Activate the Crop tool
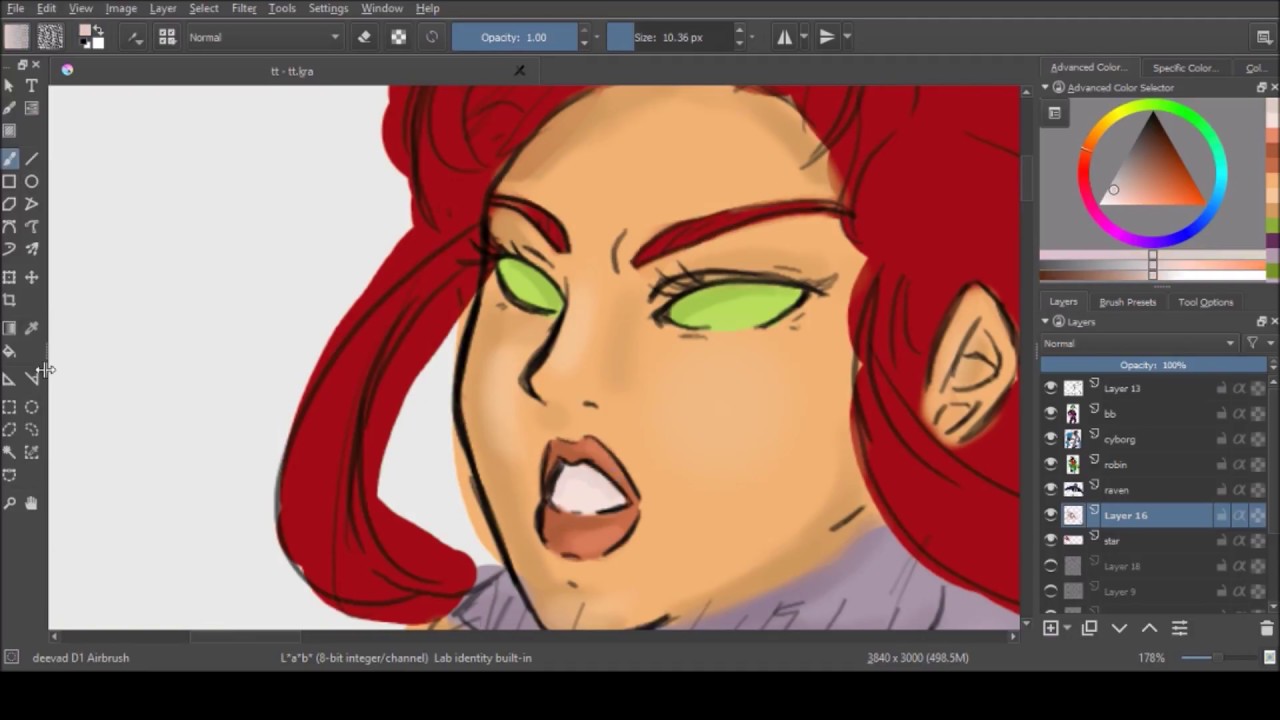This screenshot has height=720, width=1280. pyautogui.click(x=10, y=300)
